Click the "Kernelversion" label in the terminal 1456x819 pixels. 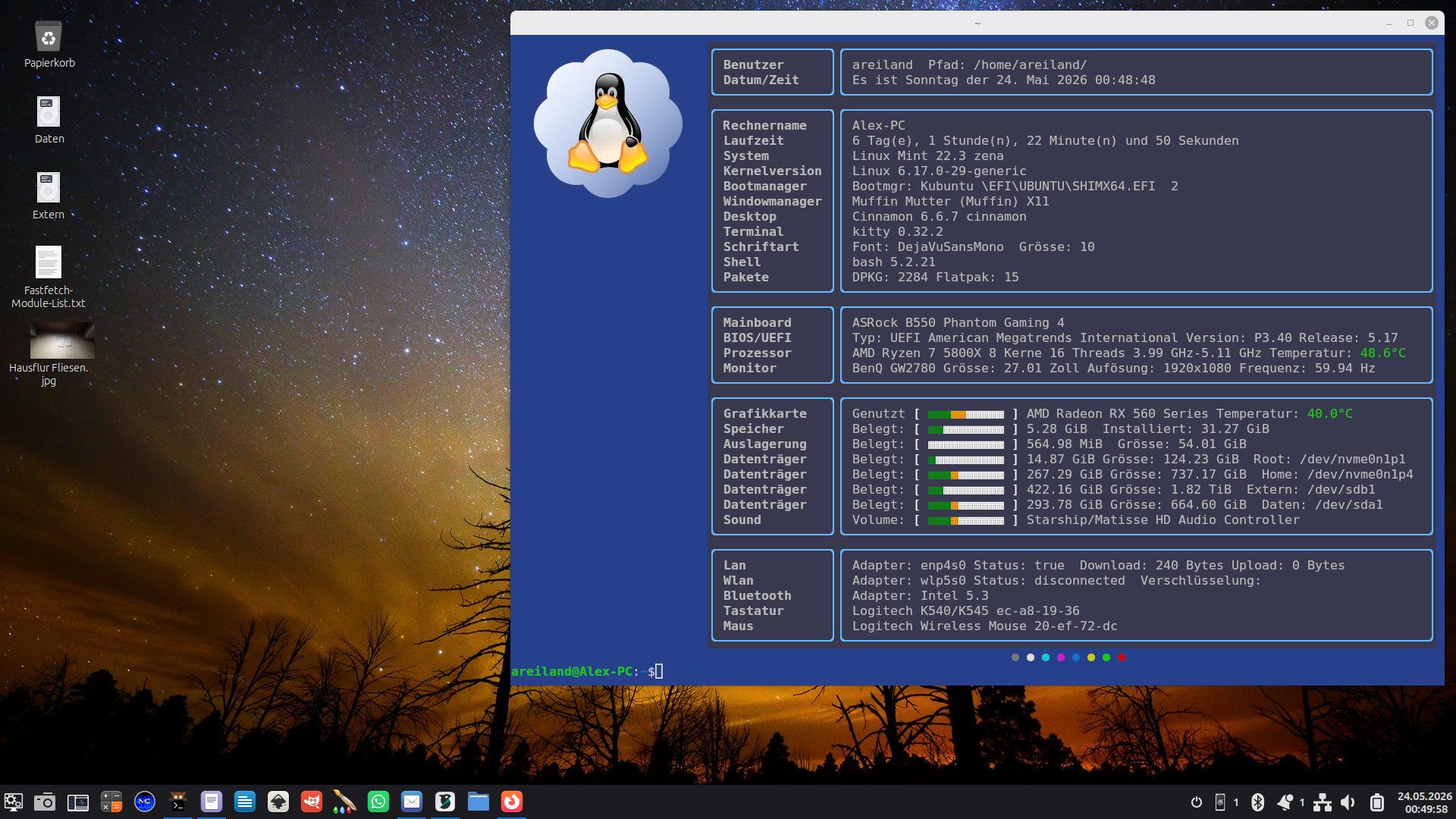[772, 171]
